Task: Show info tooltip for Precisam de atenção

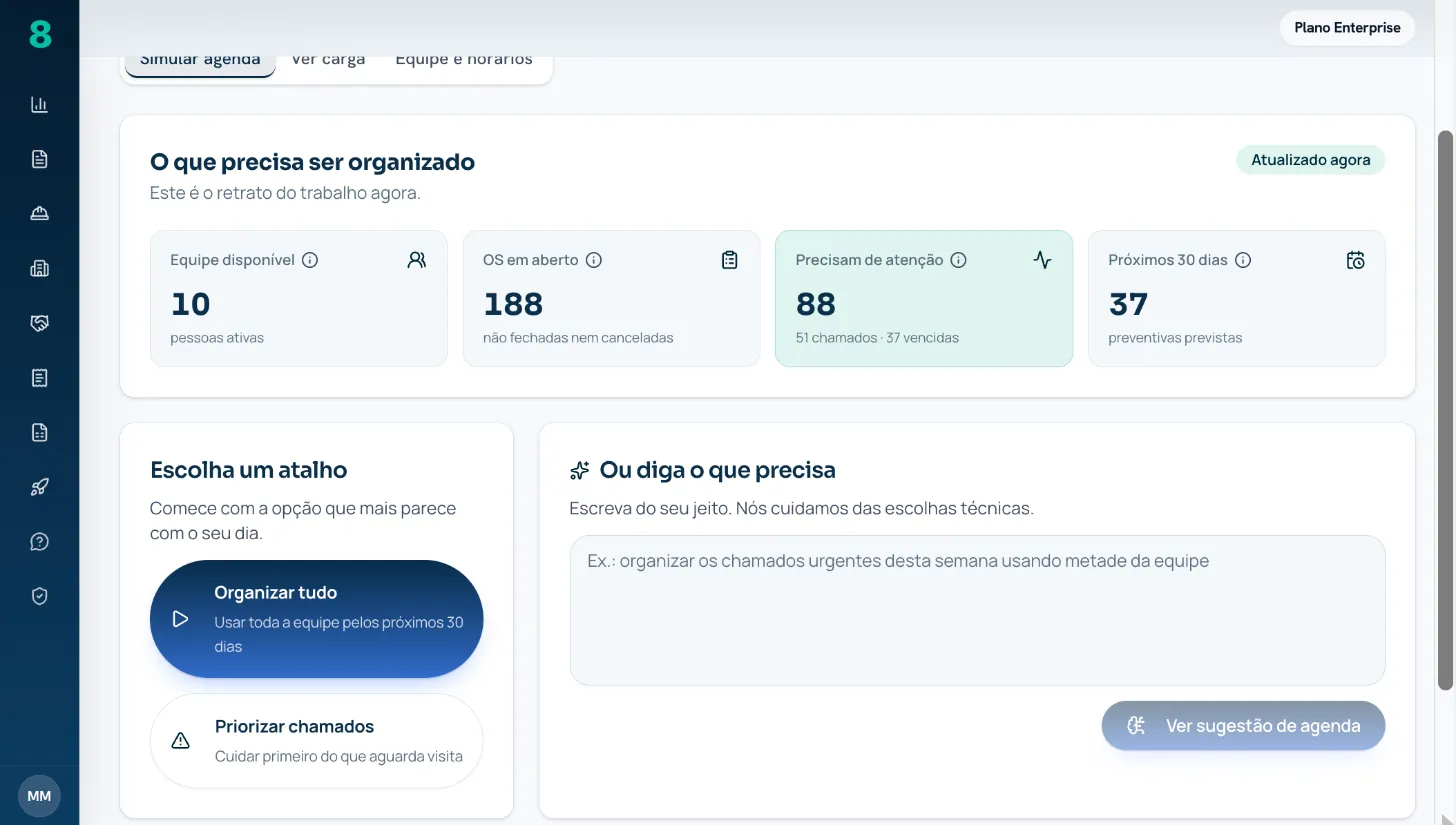Action: (x=958, y=260)
